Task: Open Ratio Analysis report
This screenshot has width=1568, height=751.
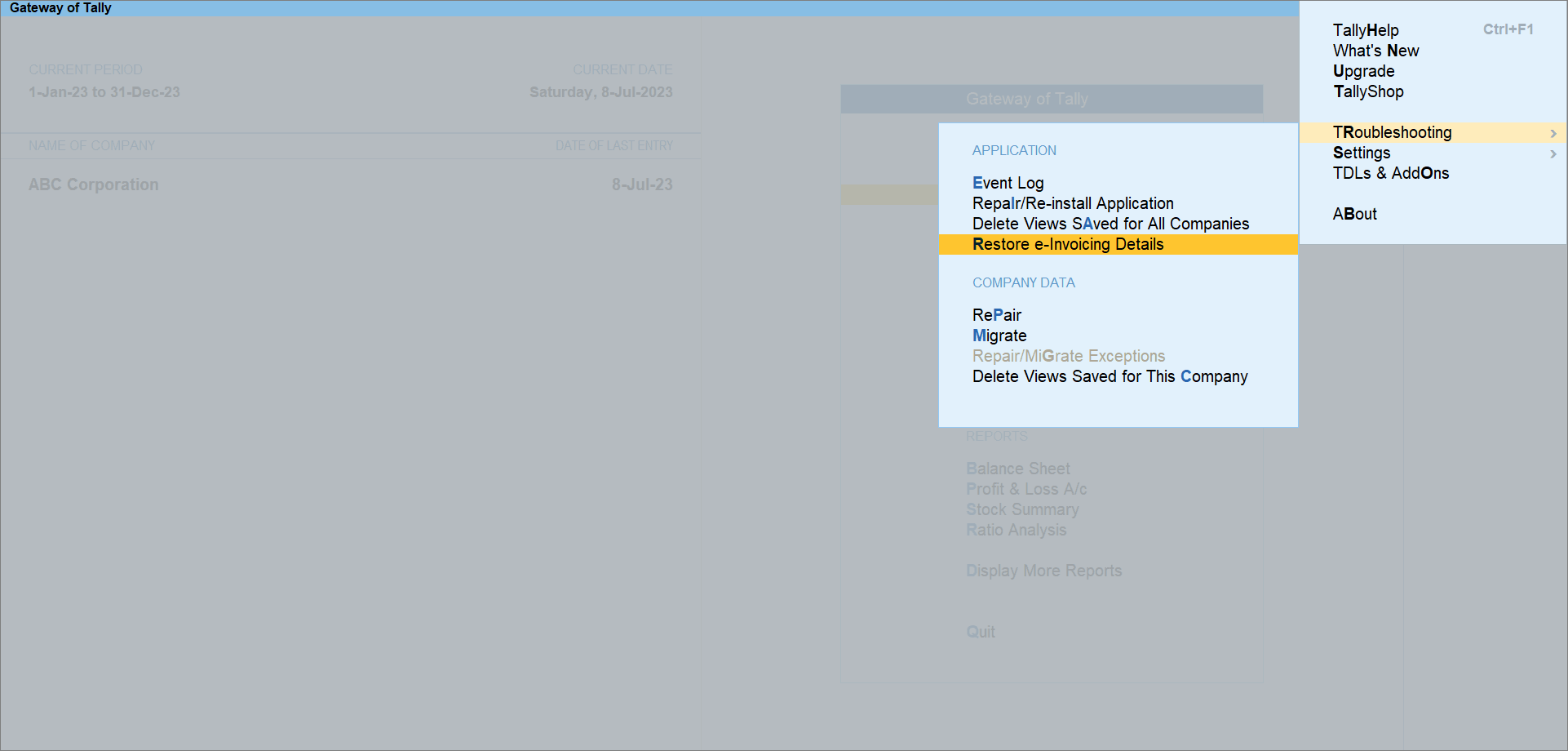Action: (1016, 530)
